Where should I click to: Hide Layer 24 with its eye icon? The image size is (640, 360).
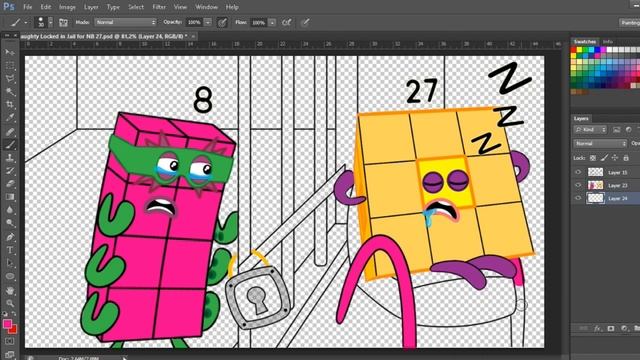pos(578,198)
